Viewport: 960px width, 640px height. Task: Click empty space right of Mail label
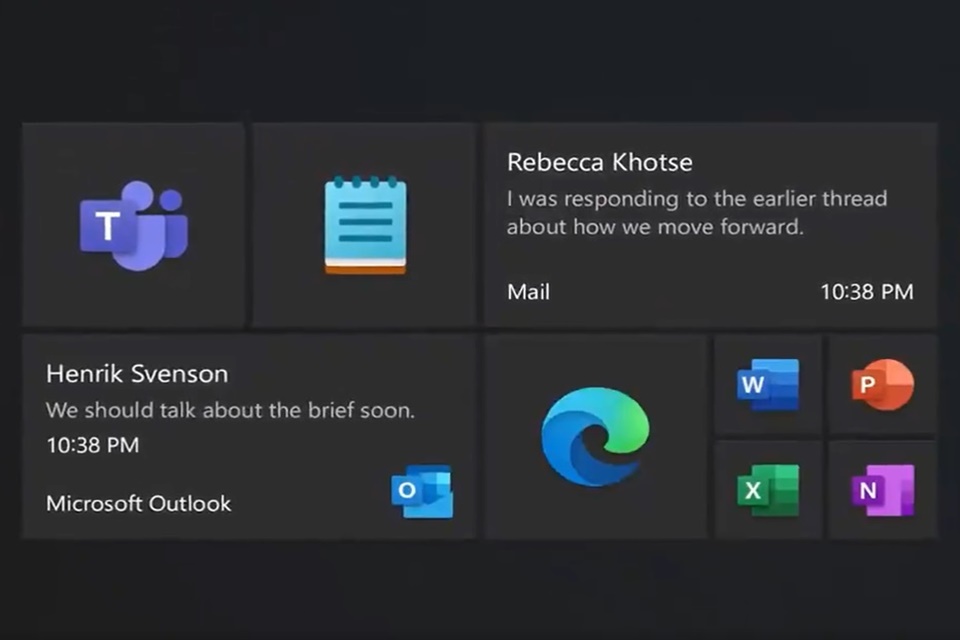680,292
